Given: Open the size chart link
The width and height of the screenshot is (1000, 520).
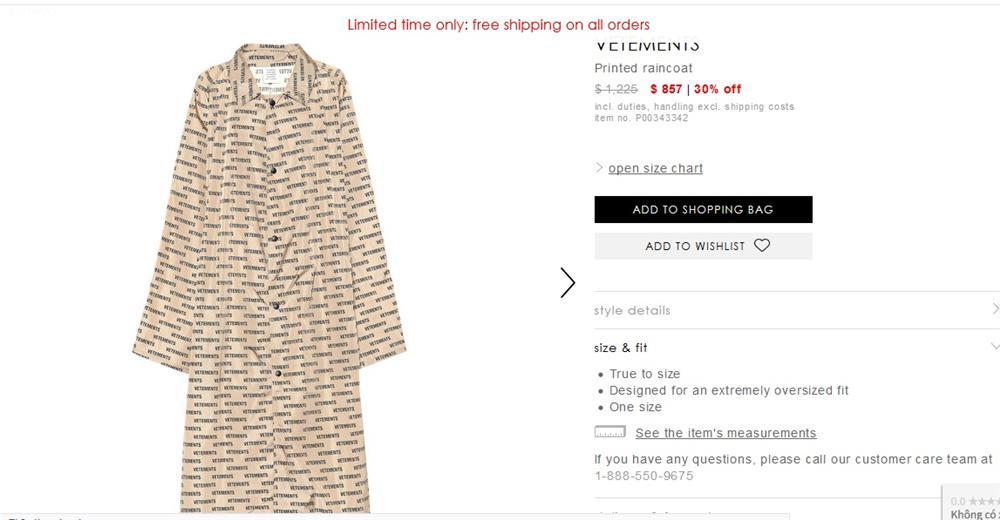Looking at the screenshot, I should [x=655, y=168].
